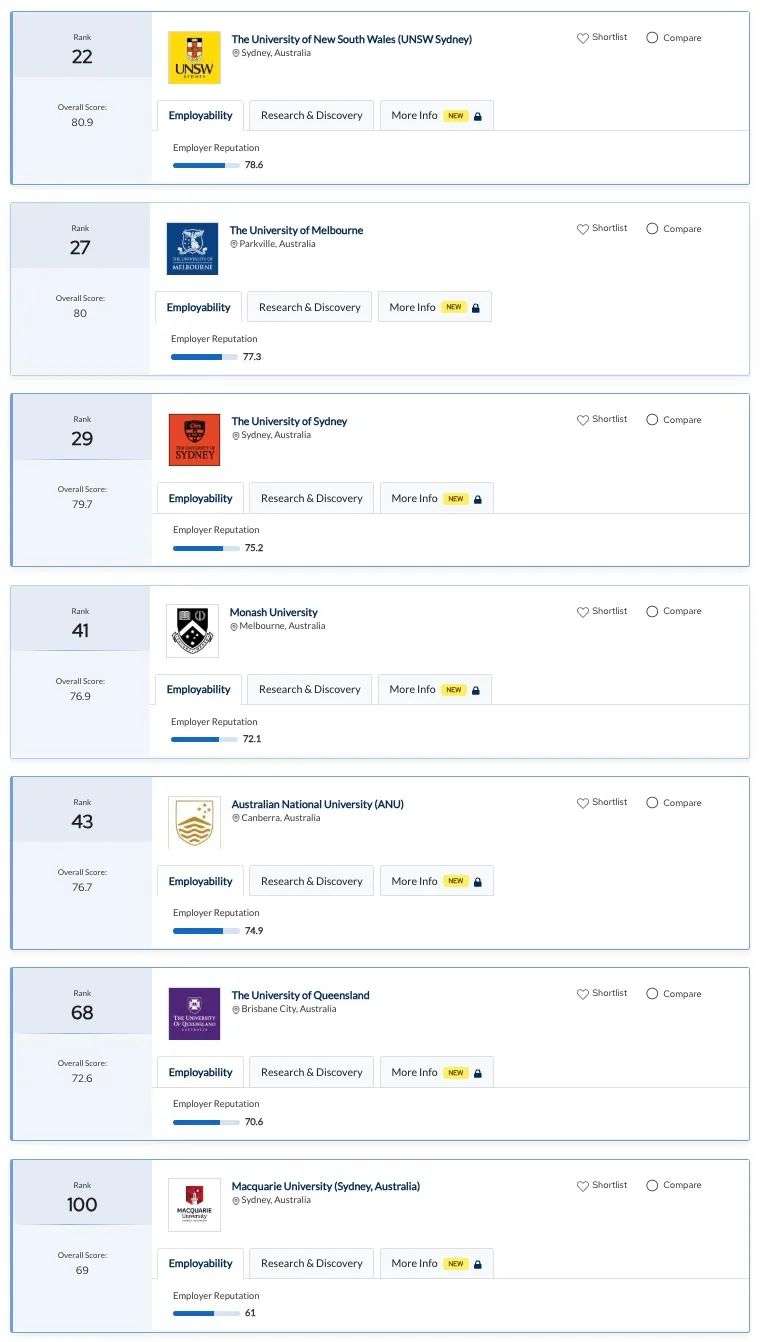Screen dimensions: 760x1342
Task: Click the UNSW Sydney logo
Action: coord(194,58)
